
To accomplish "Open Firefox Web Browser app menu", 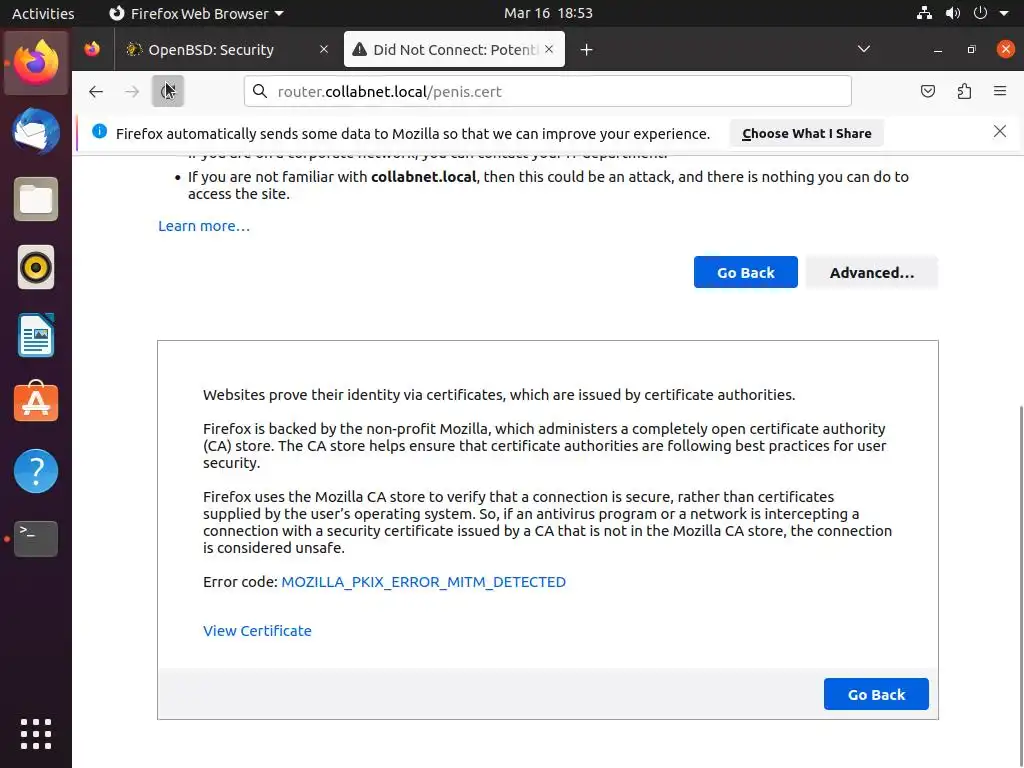I will (196, 13).
